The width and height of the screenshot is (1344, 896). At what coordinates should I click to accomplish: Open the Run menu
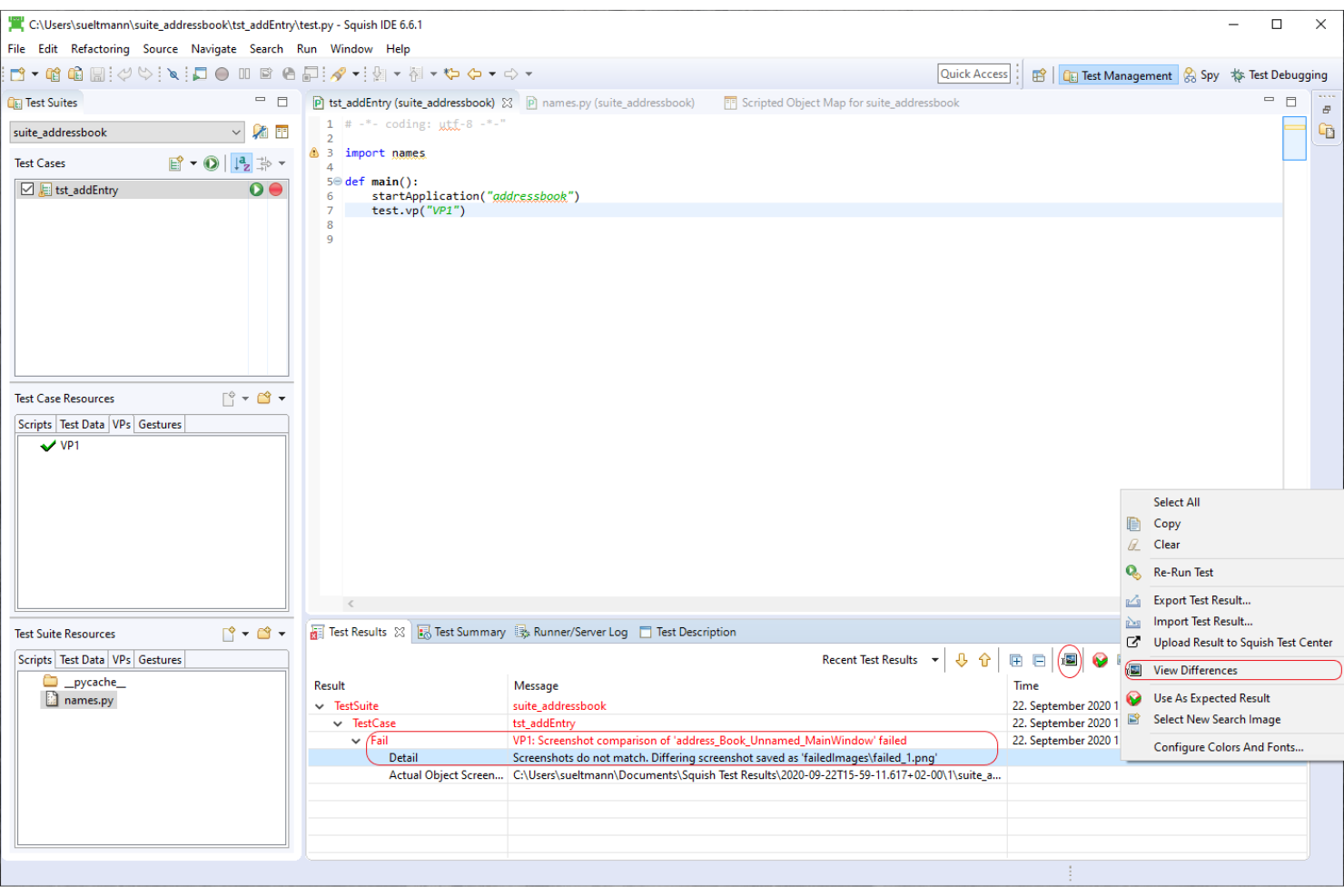point(307,49)
